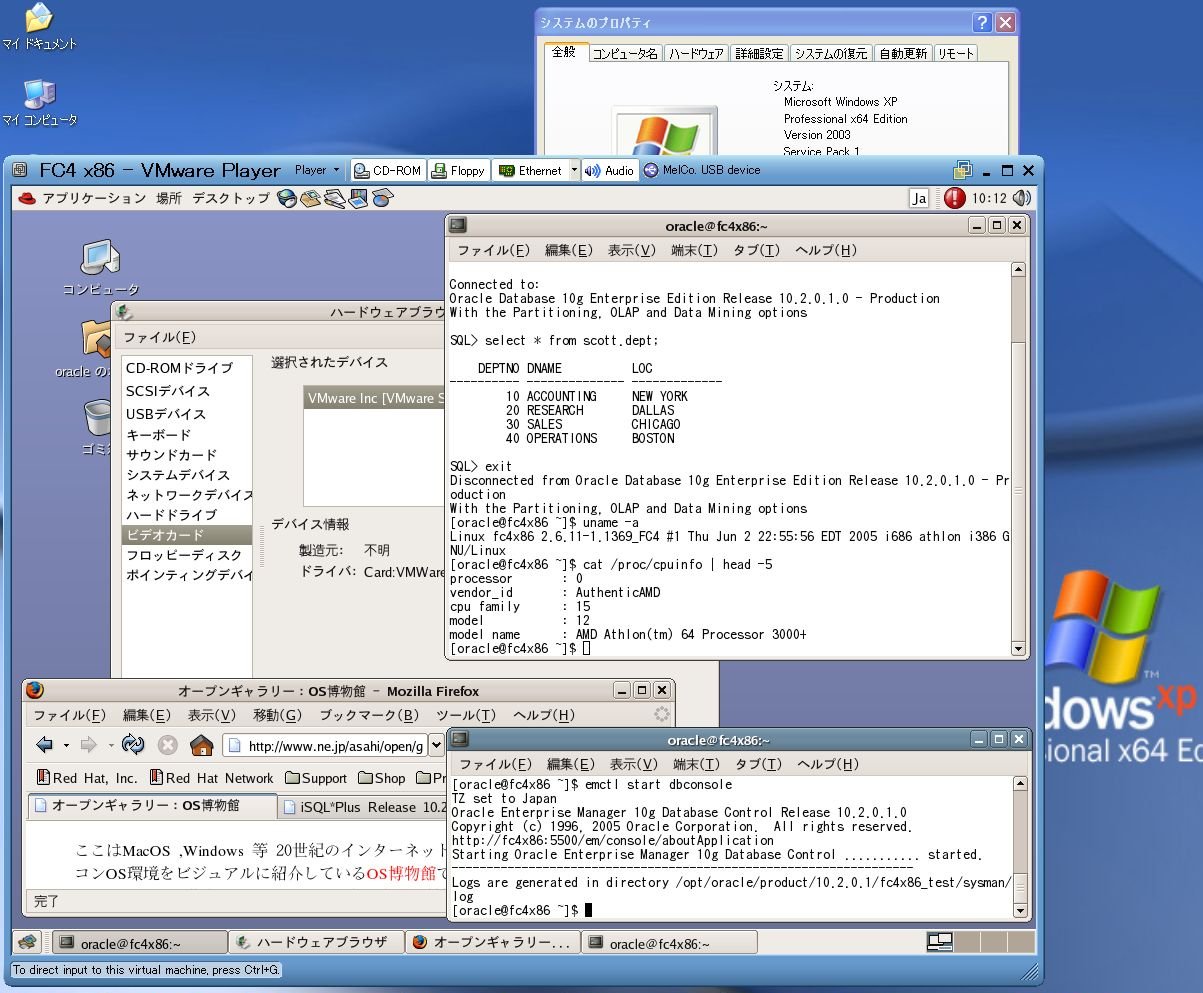
Task: Switch to ハードウェアブラウザ from the bottom taskbar
Action: pyautogui.click(x=316, y=943)
